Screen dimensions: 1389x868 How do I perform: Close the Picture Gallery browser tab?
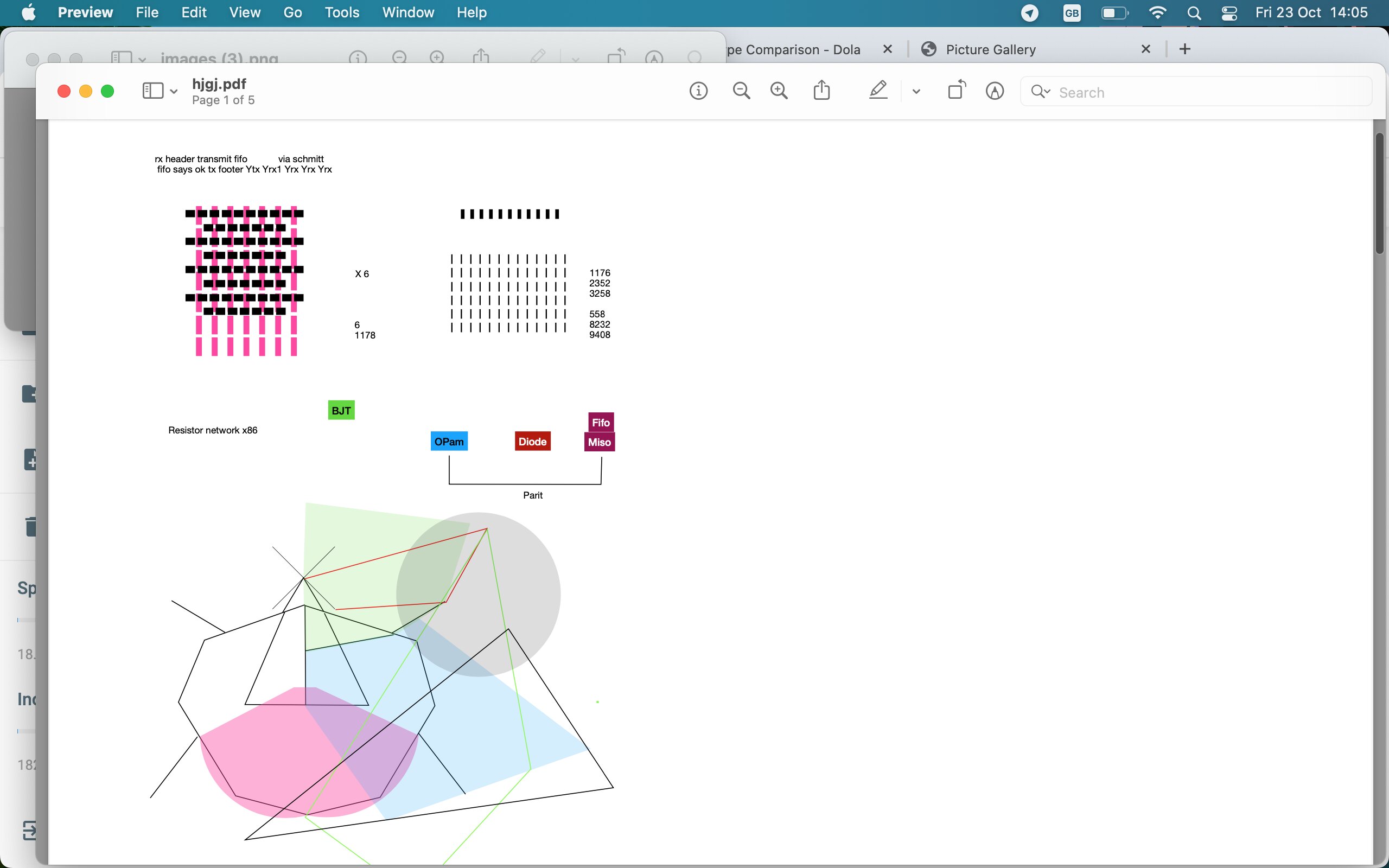1145,49
